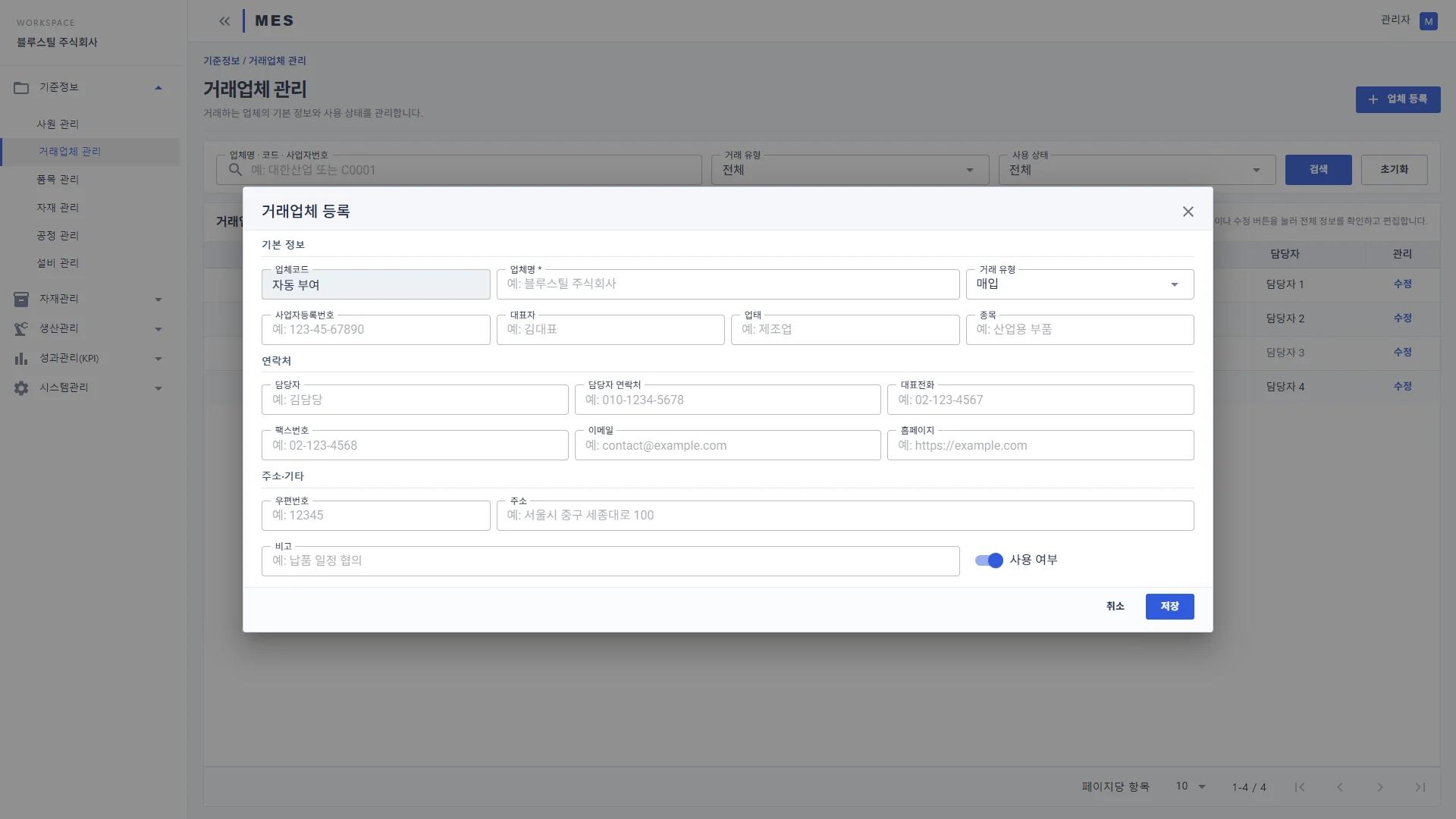Open the 사용 상태 filter dropdown
The image size is (1456, 819).
(1137, 170)
